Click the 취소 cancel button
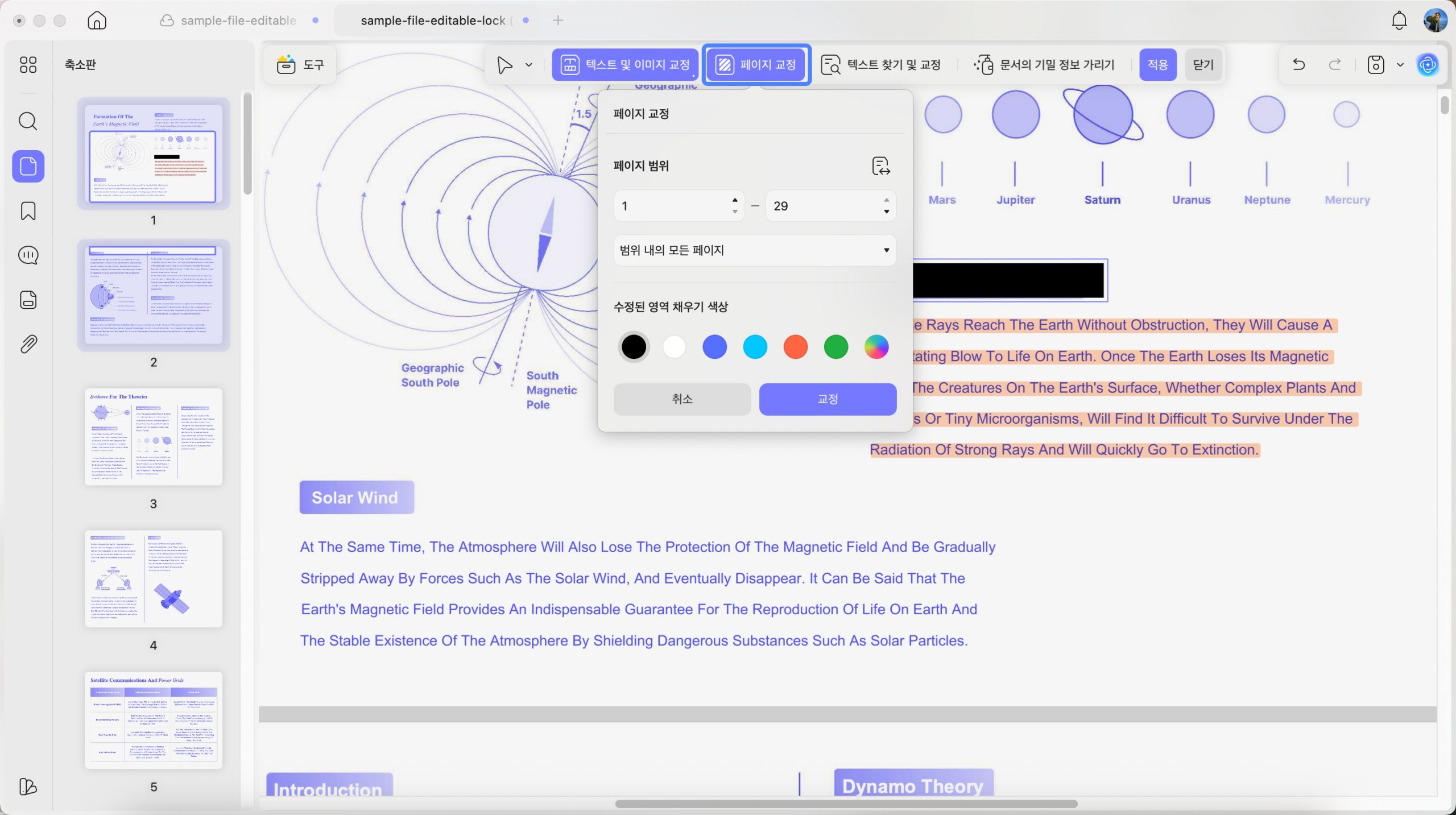Image resolution: width=1456 pixels, height=815 pixels. 682,399
